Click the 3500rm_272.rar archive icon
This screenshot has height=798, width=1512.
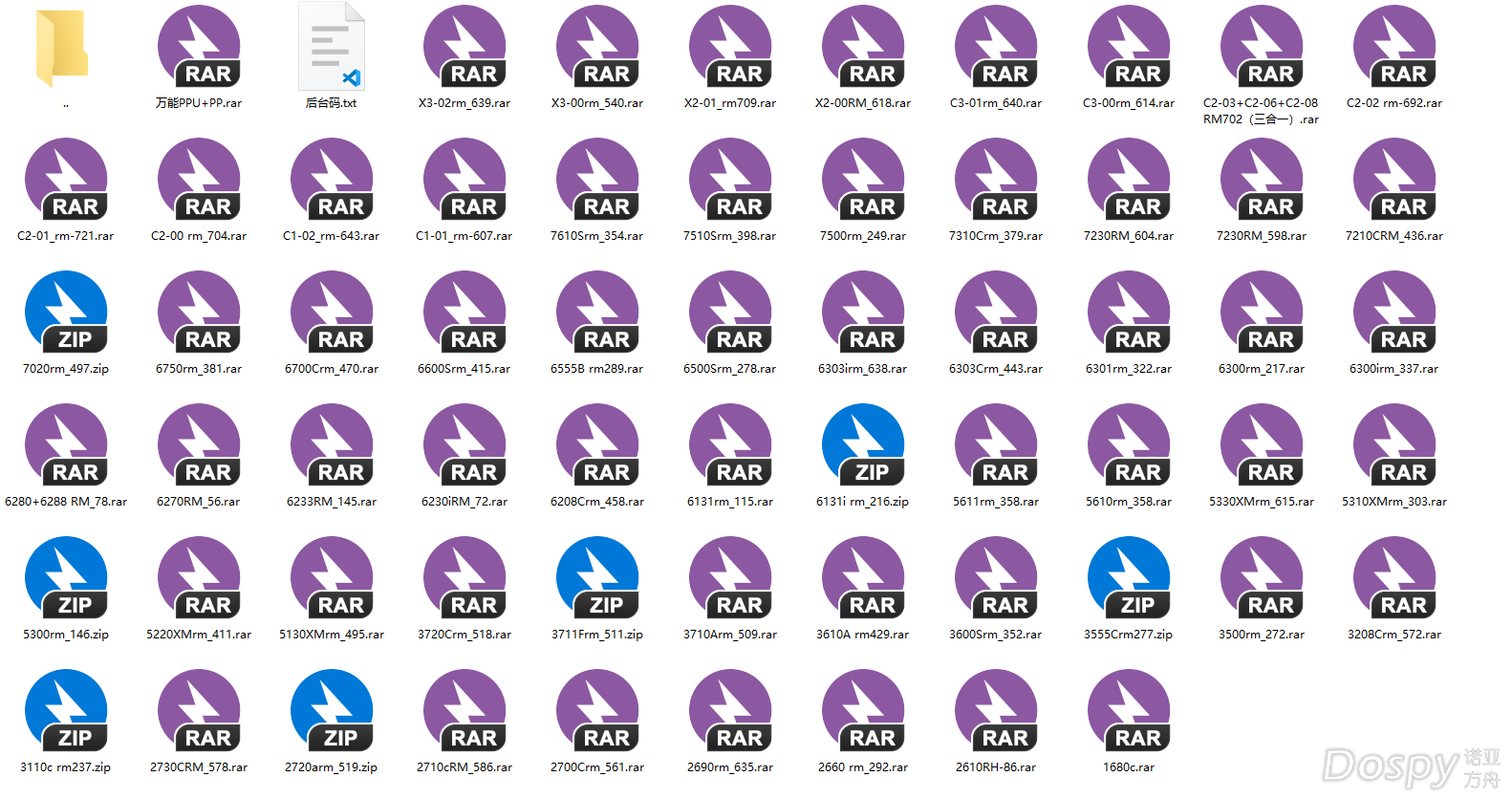[x=1262, y=577]
